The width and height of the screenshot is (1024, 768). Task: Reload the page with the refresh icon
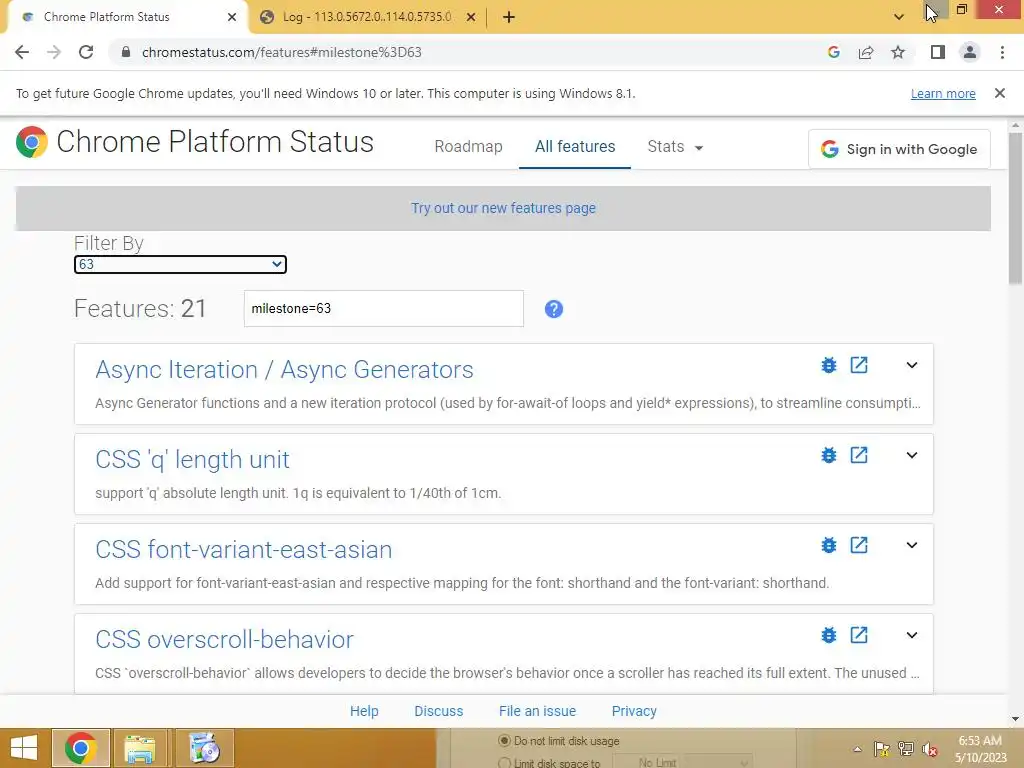(x=86, y=52)
